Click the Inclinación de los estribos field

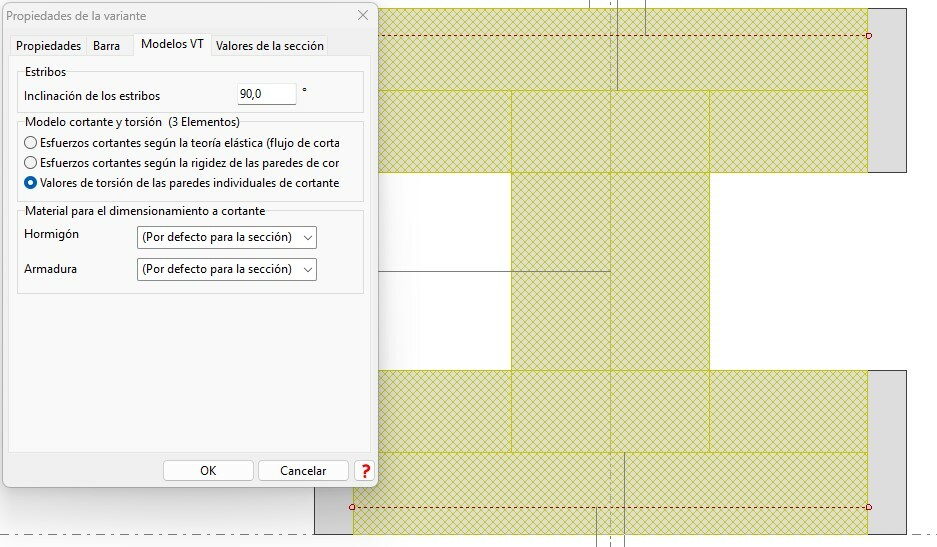(x=267, y=94)
